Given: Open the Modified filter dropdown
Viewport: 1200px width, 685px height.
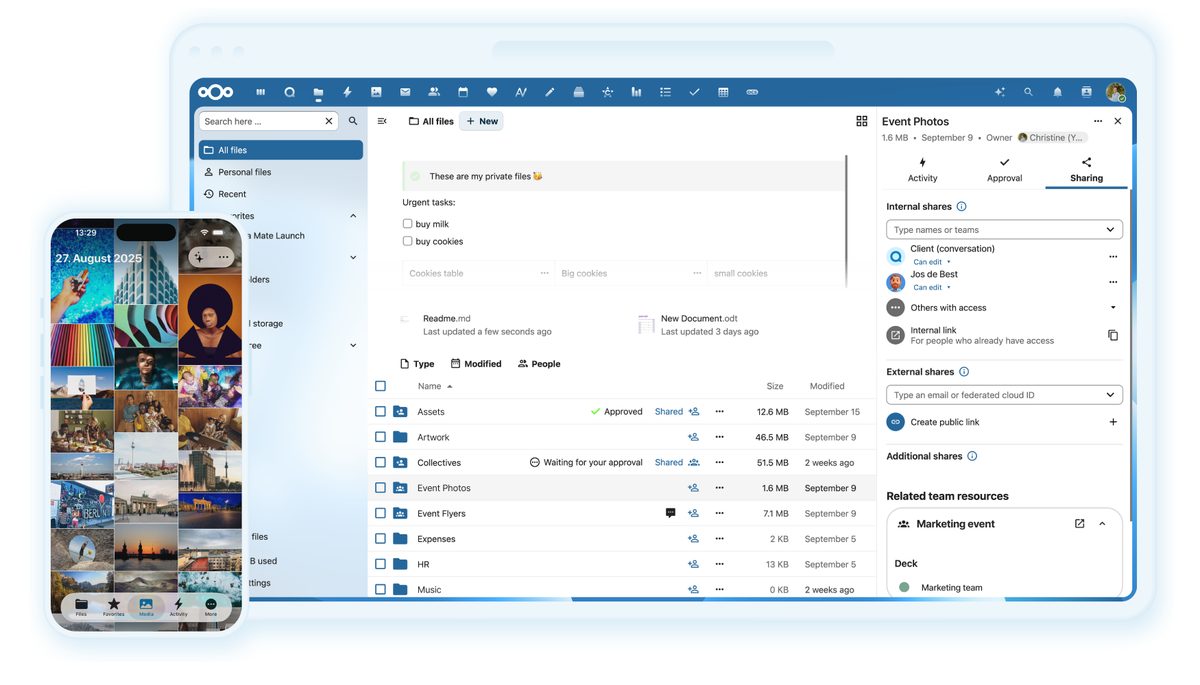Looking at the screenshot, I should (476, 364).
